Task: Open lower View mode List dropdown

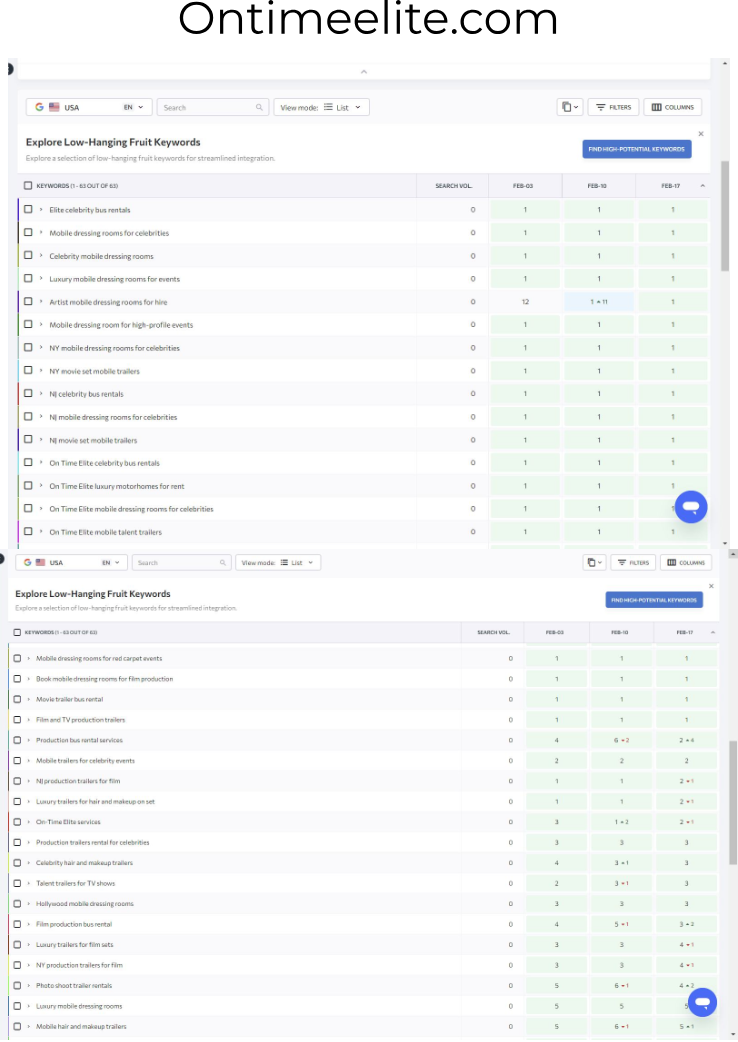Action: pos(278,562)
